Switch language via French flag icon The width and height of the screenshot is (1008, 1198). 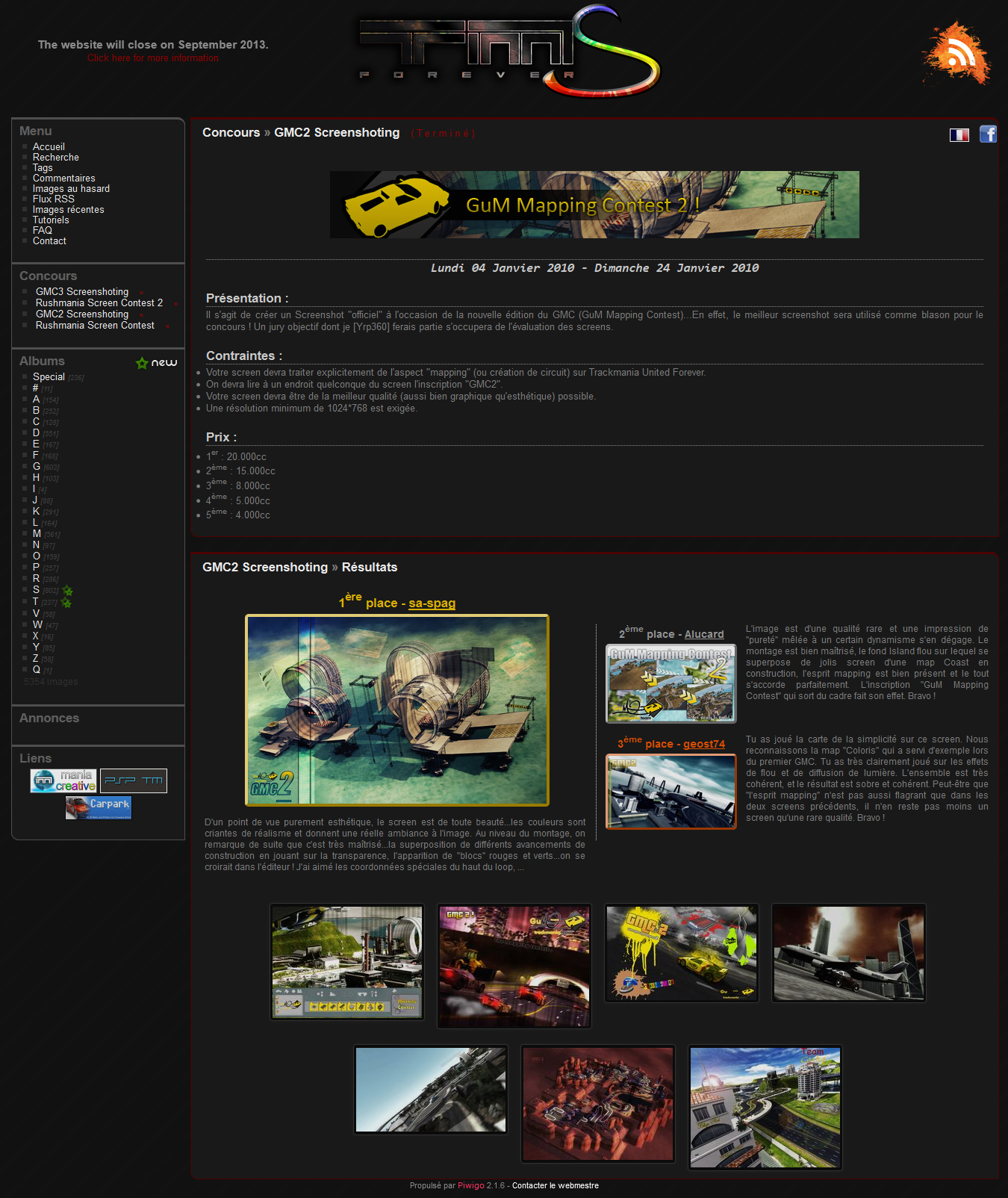click(959, 135)
